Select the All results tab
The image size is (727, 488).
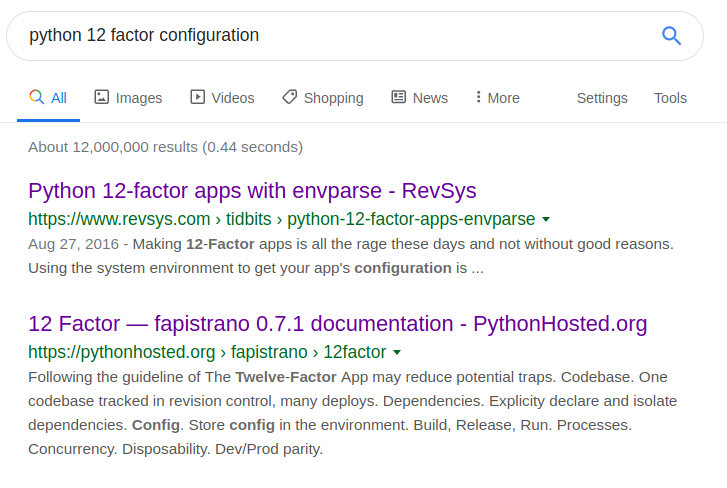click(x=48, y=98)
